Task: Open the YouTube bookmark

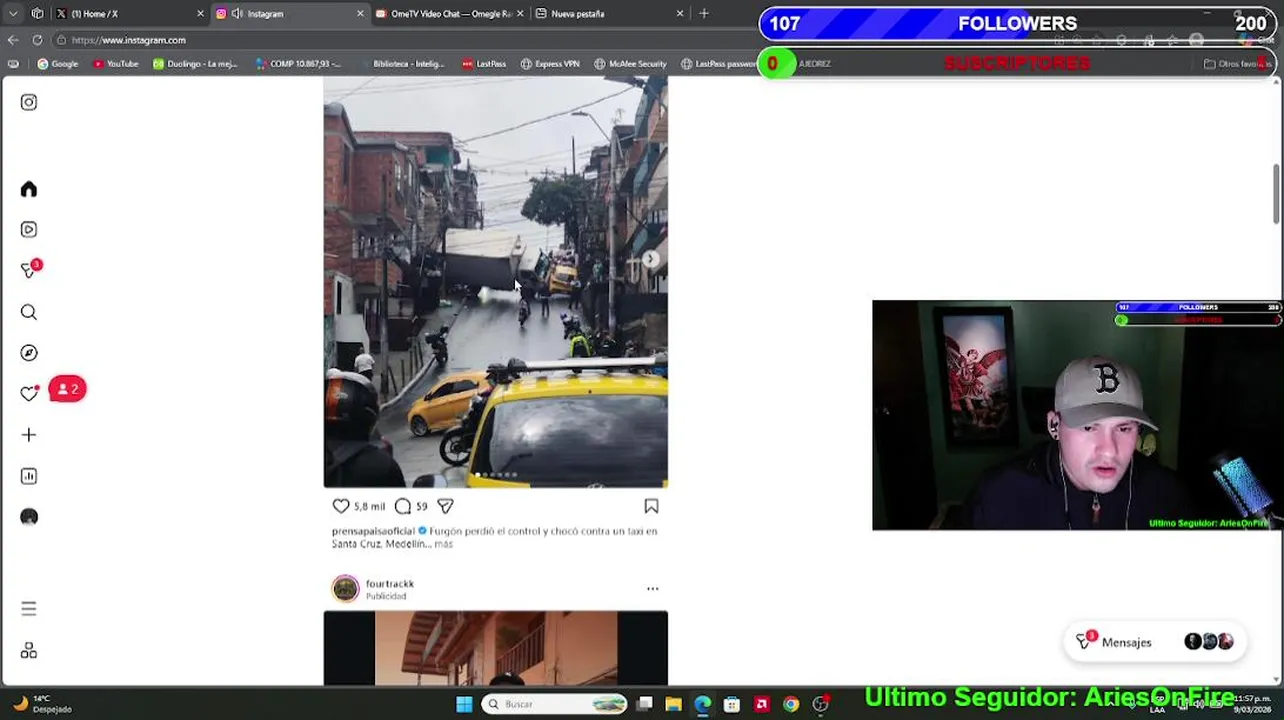Action: click(115, 64)
